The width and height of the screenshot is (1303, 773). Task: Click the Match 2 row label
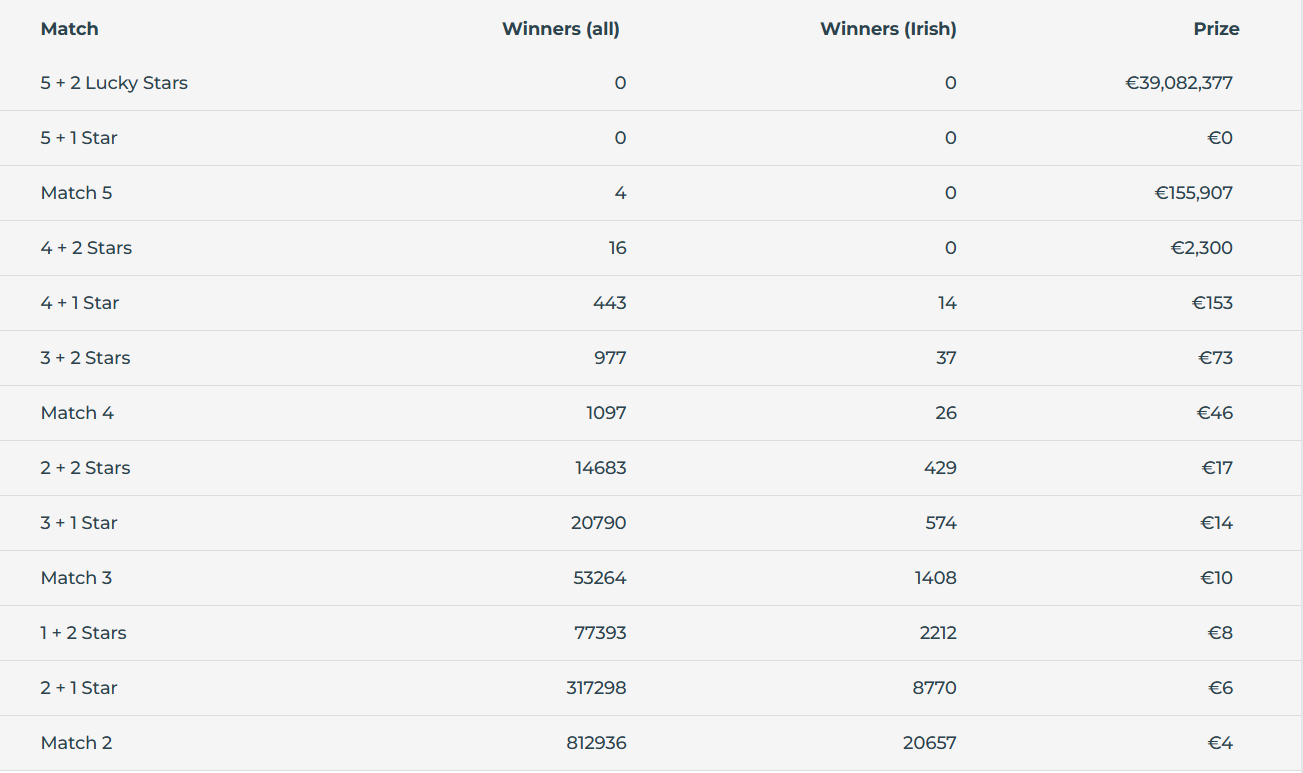click(76, 743)
